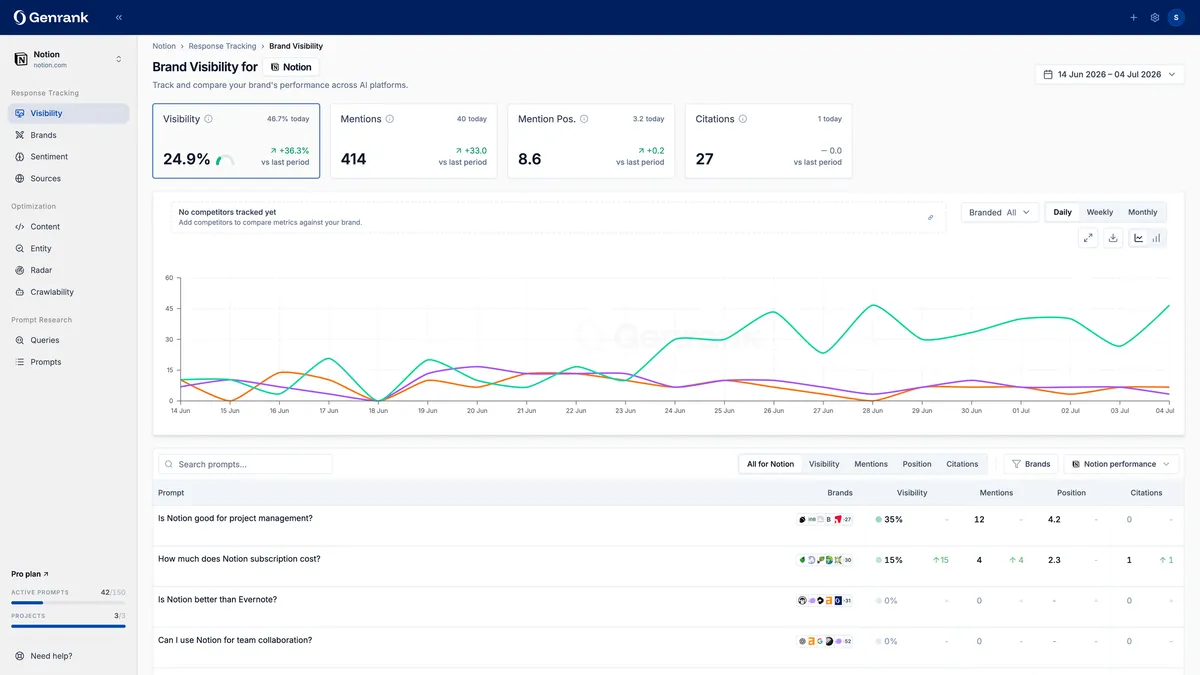This screenshot has width=1200, height=675.
Task: Click the plus icon in top bar
Action: pos(1133,17)
